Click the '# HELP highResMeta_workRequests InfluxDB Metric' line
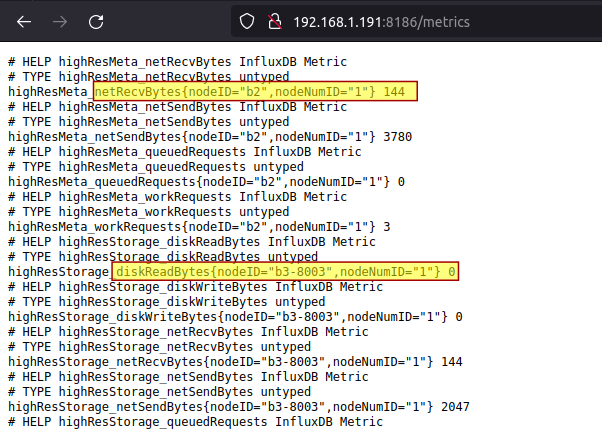 [x=178, y=197]
